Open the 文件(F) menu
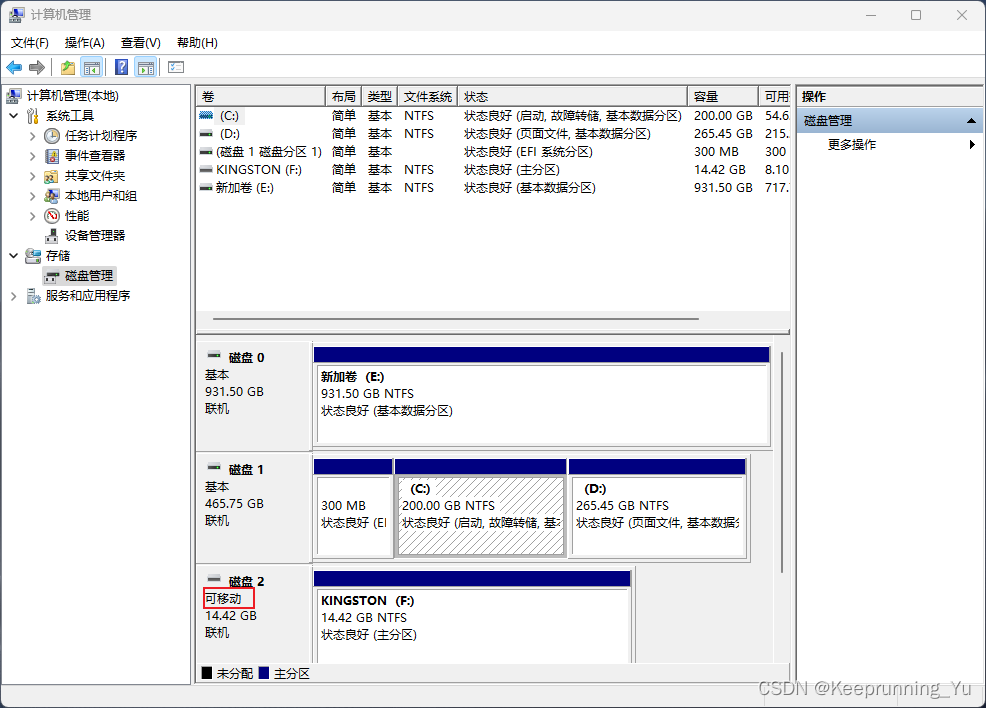Viewport: 986px width, 708px height. point(30,43)
